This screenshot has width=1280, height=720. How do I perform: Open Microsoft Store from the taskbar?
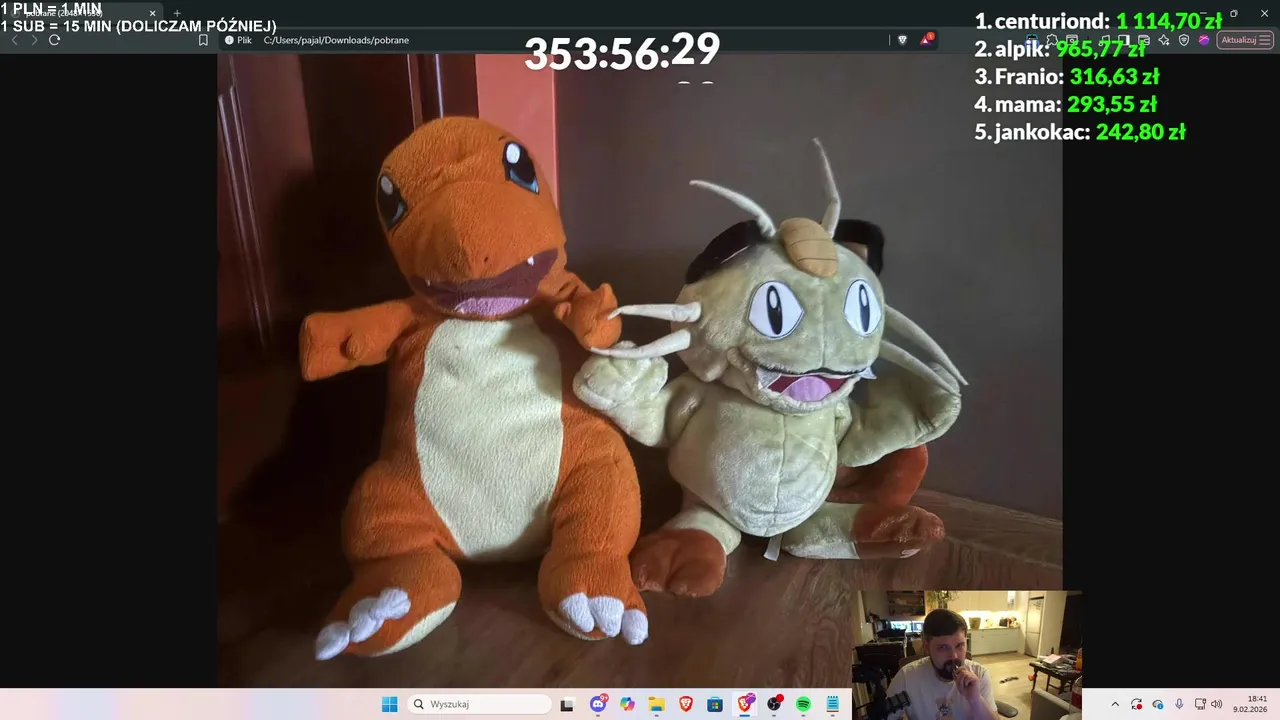pyautogui.click(x=715, y=704)
